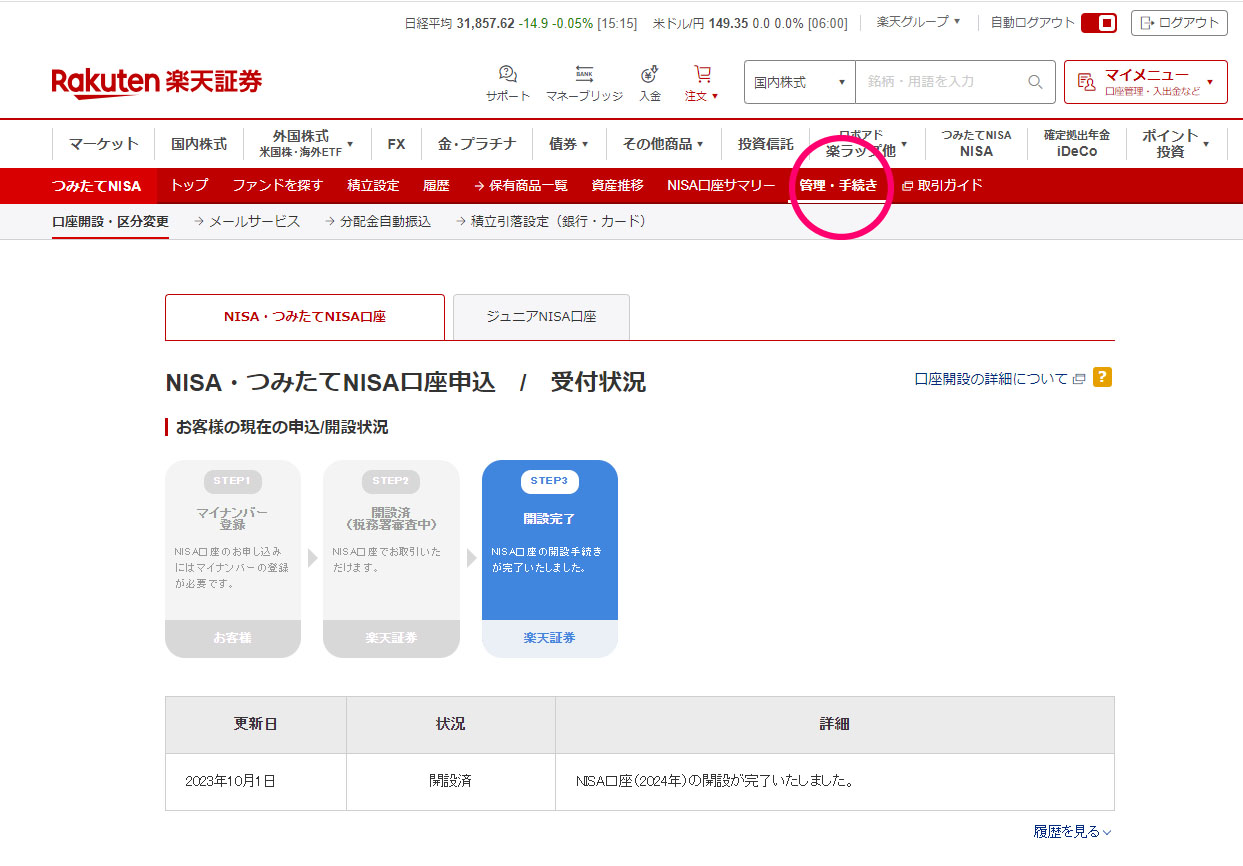
Task: Click the deposit (入金) yen icon
Action: click(650, 75)
